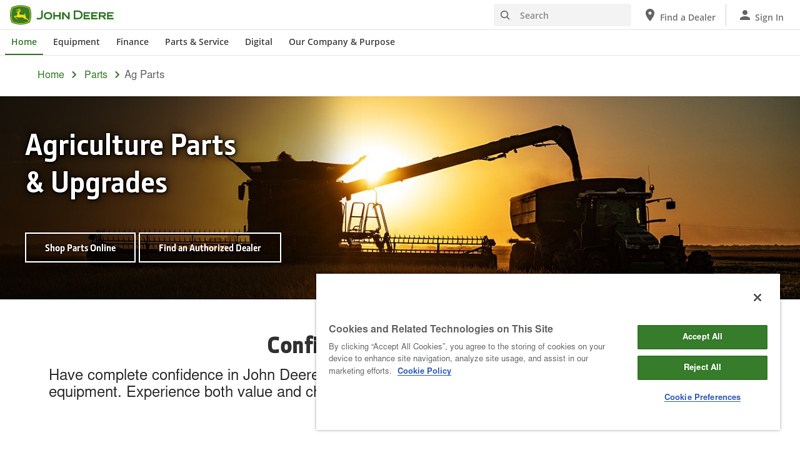Click the Sign In person icon
Viewport: 800px width, 450px height.
744,15
